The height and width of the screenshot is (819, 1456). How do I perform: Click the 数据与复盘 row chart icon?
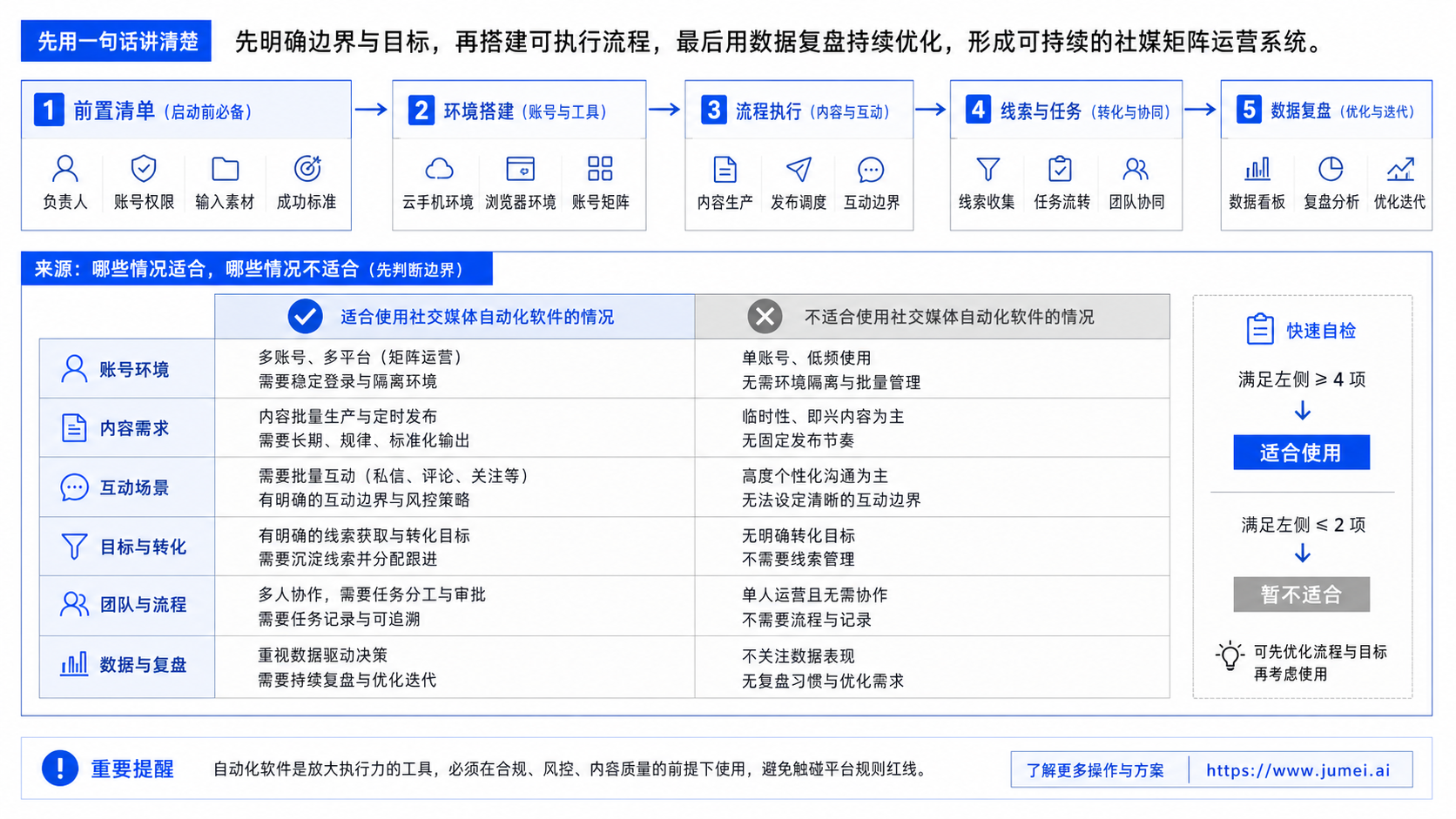pos(74,664)
